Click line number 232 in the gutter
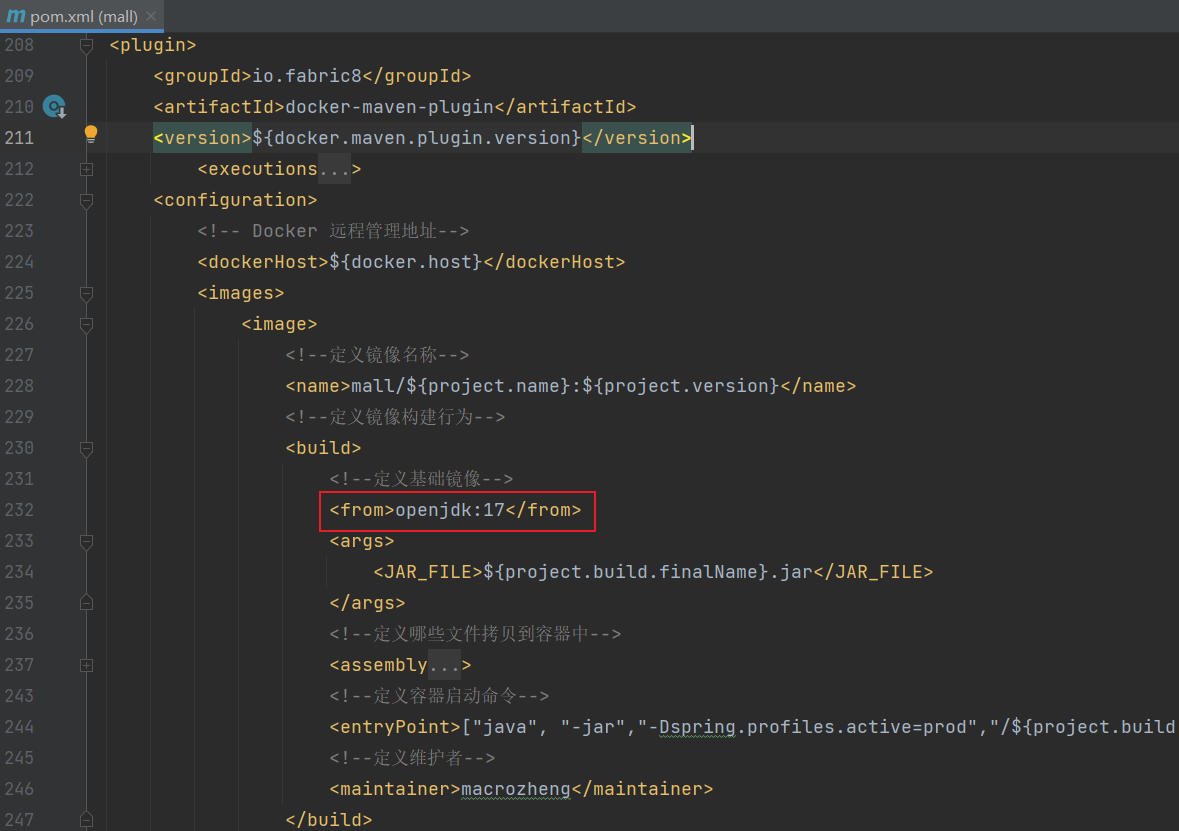Viewport: 1179px width, 831px height. [19, 510]
